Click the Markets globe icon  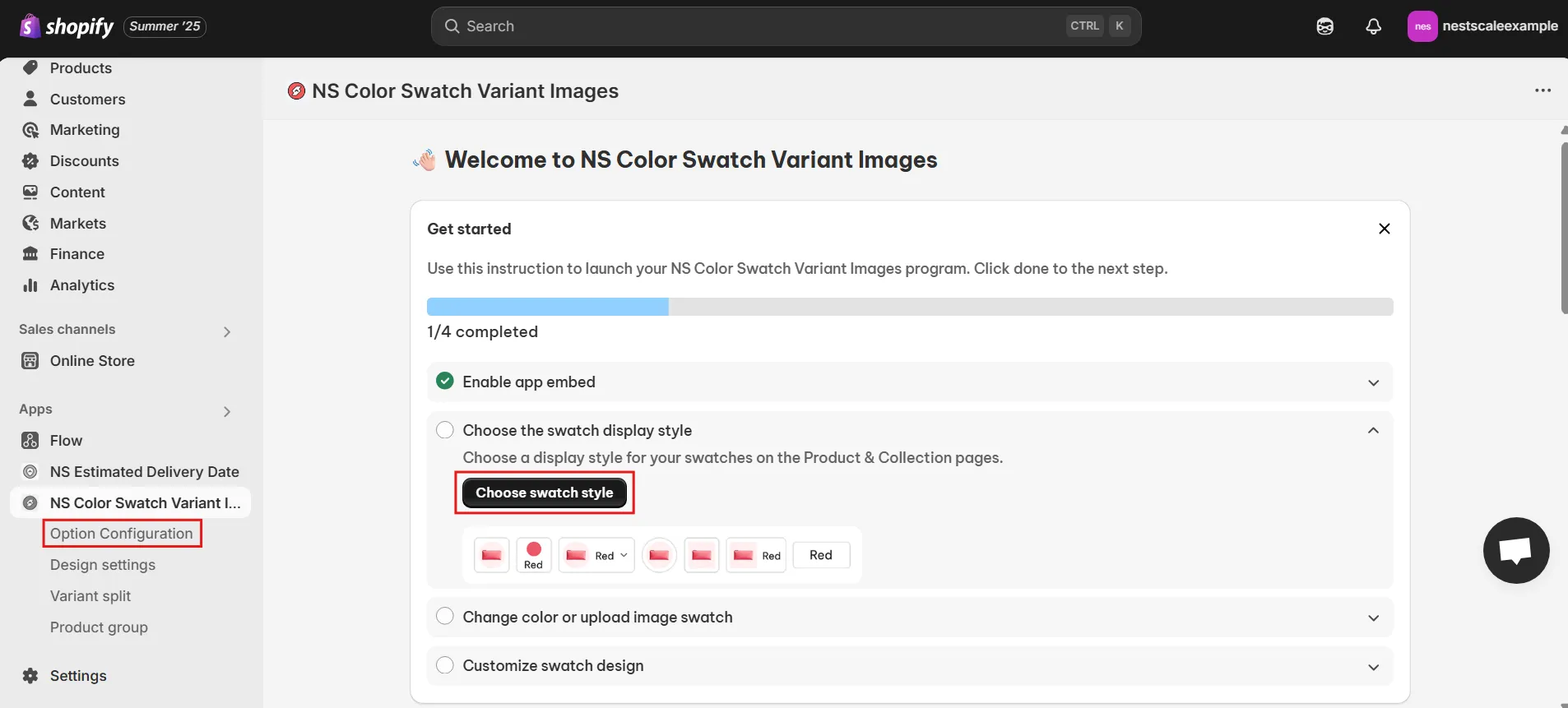point(30,224)
